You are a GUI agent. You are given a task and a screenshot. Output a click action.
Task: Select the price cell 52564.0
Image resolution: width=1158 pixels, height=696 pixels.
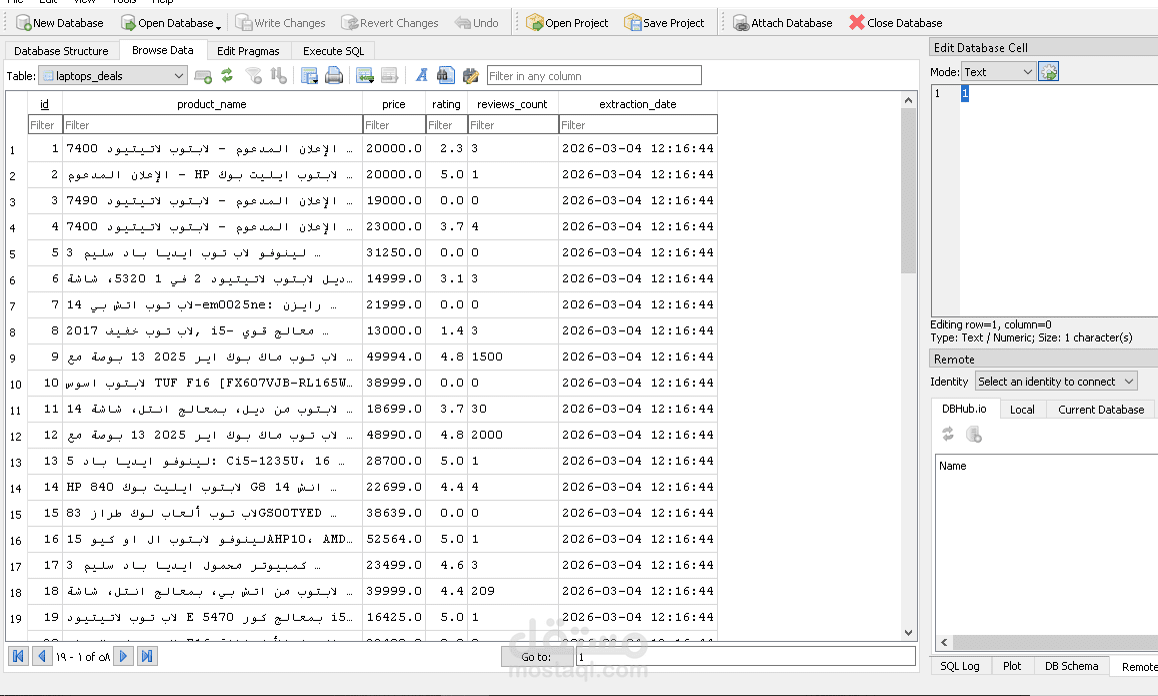394,539
